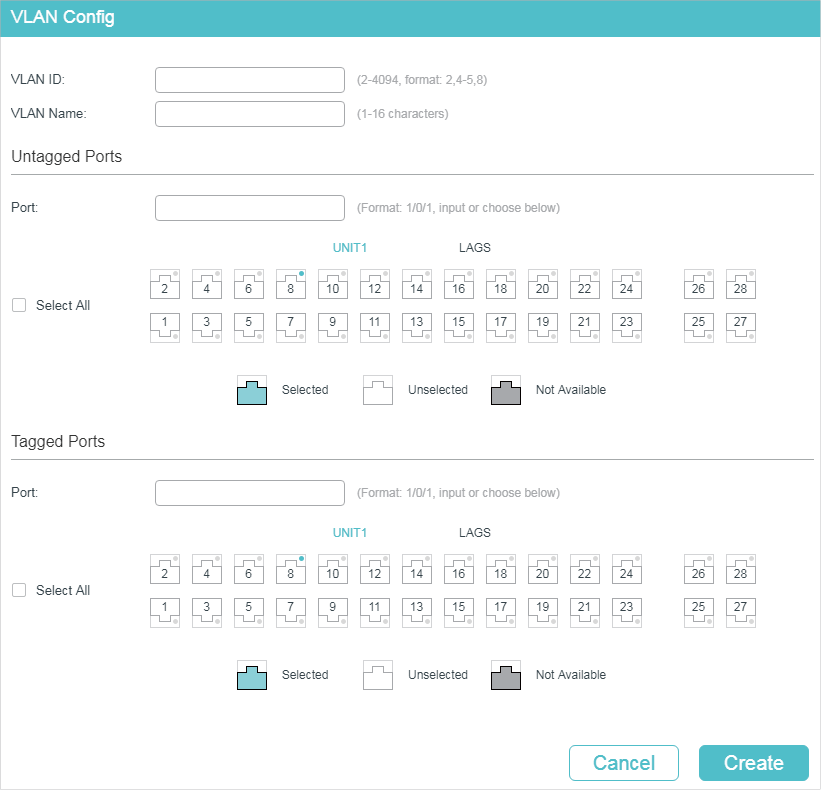Viewport: 821px width, 790px height.
Task: Select port 8 in Untagged Ports
Action: pos(291,284)
